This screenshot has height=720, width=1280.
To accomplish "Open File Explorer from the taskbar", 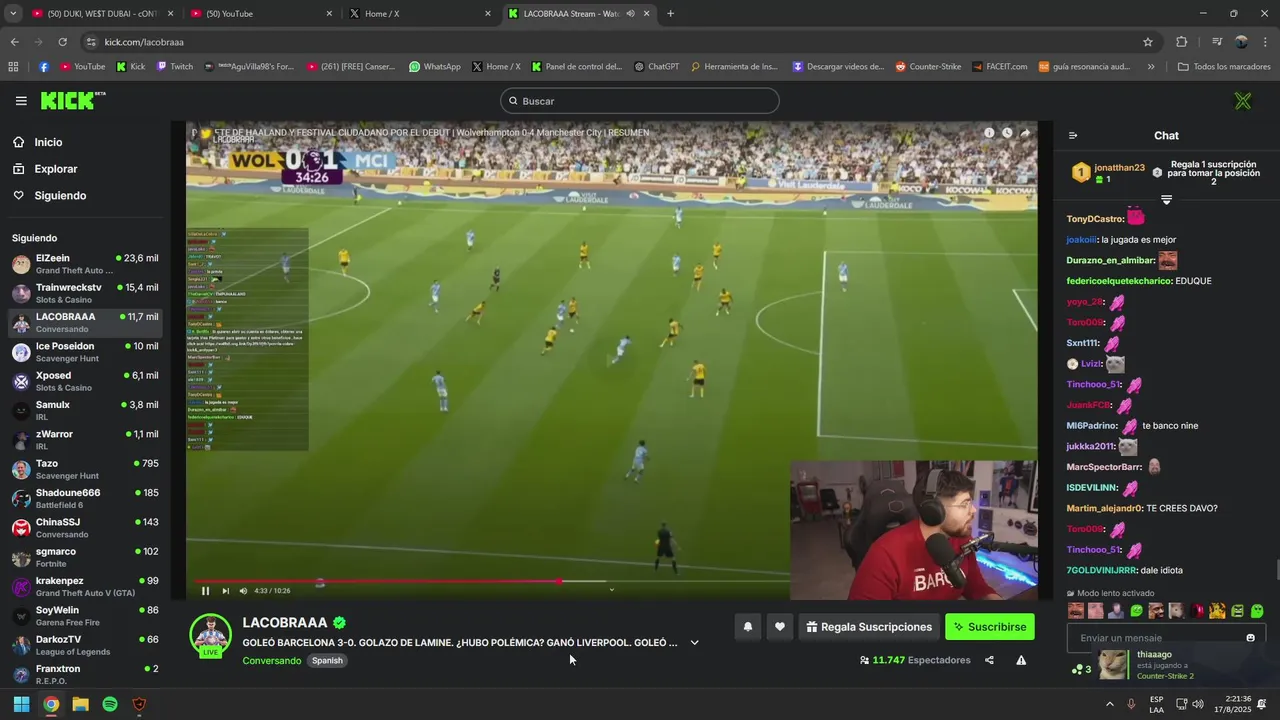I will click(x=80, y=704).
